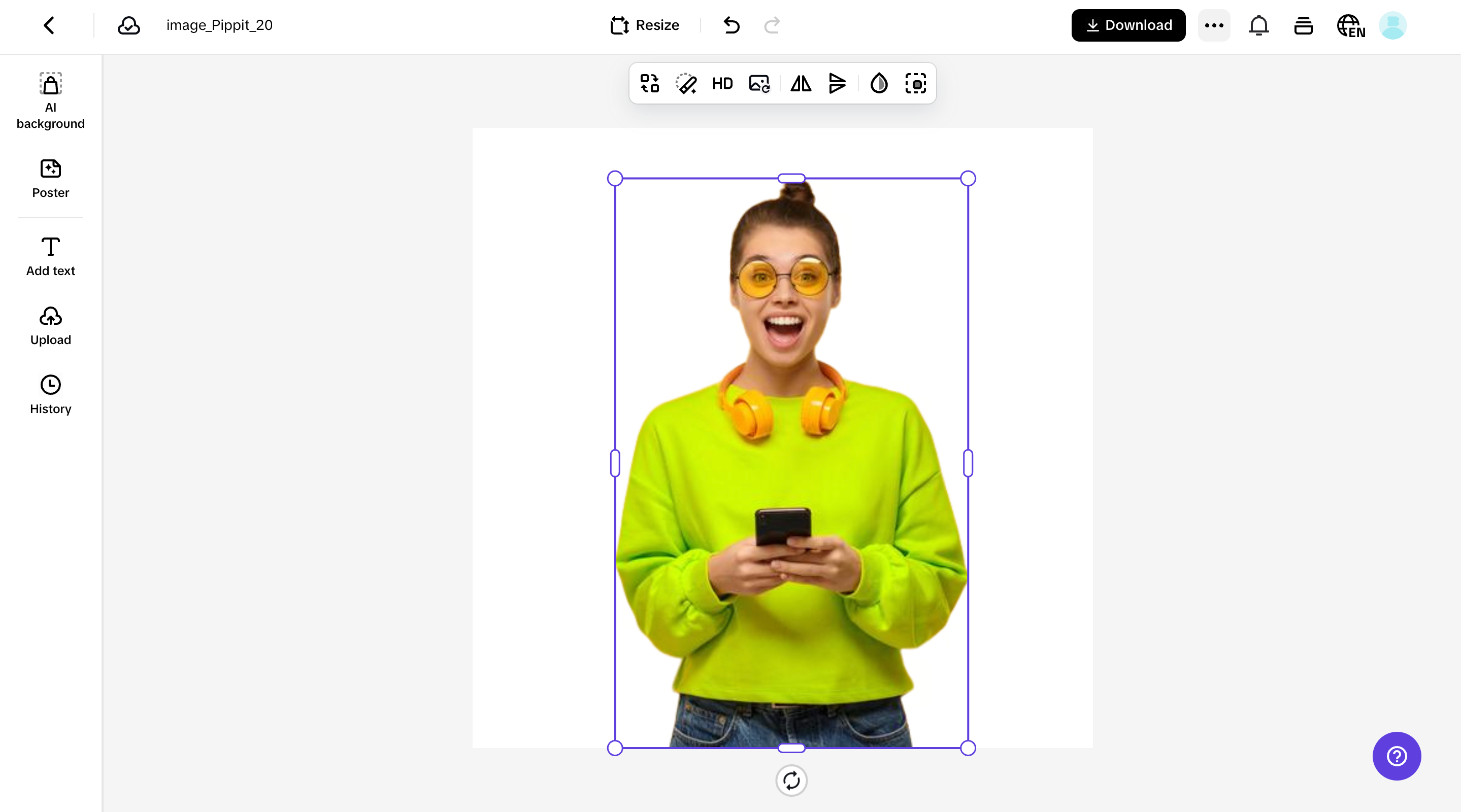Viewport: 1461px width, 812px height.
Task: Open help via the question mark button
Action: coord(1397,756)
